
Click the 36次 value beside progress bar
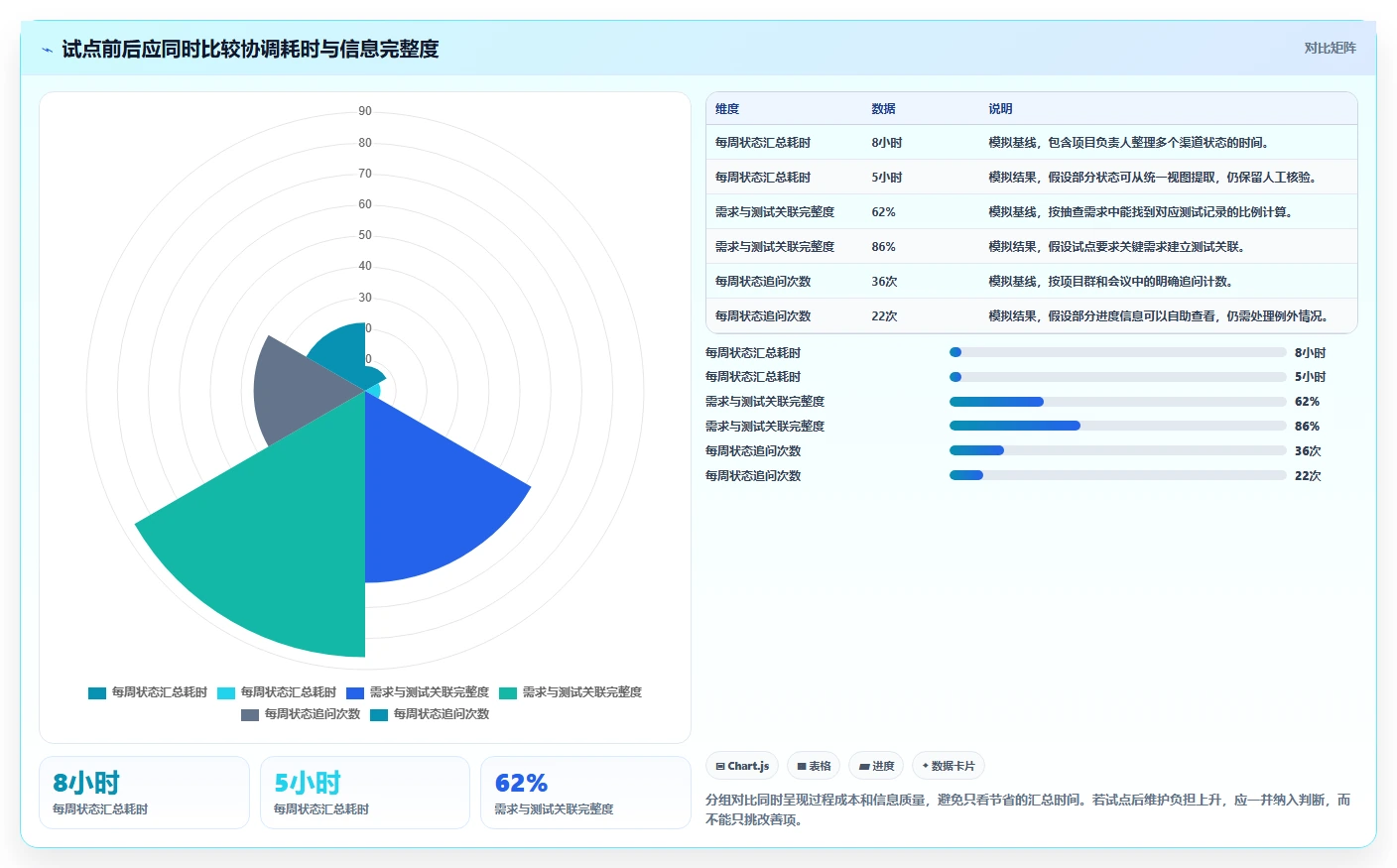coord(1308,451)
